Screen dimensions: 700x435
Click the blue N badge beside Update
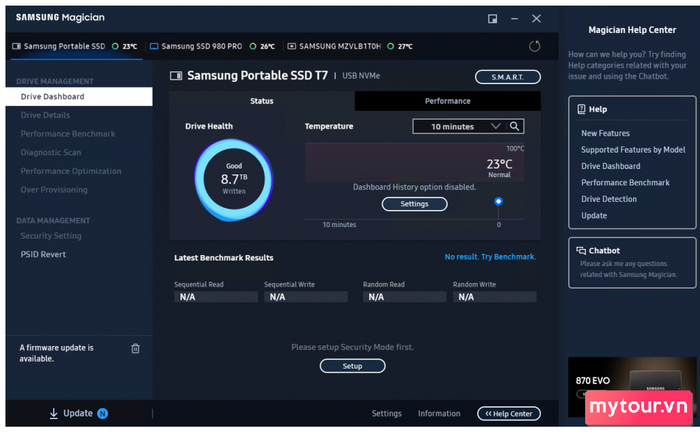click(x=102, y=414)
